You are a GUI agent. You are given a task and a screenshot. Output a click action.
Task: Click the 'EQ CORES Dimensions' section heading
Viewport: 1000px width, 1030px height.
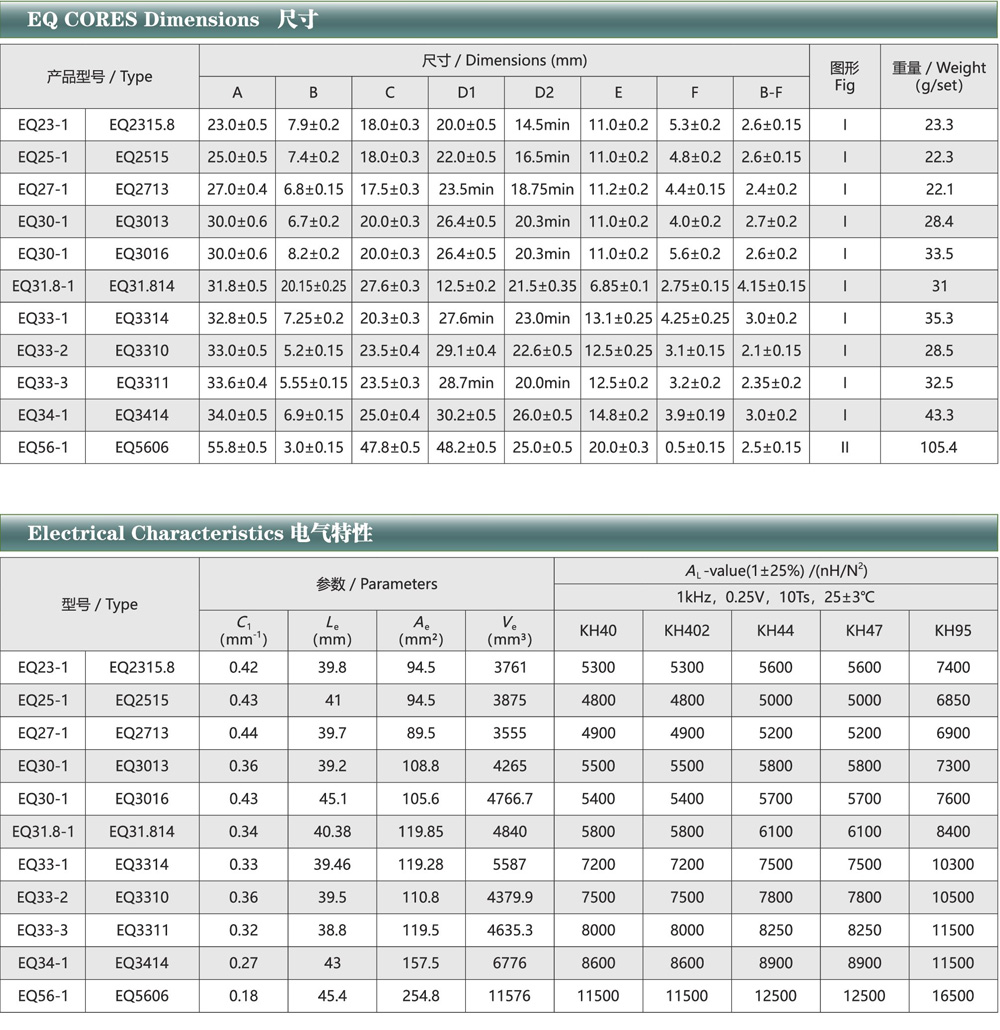[x=172, y=19]
